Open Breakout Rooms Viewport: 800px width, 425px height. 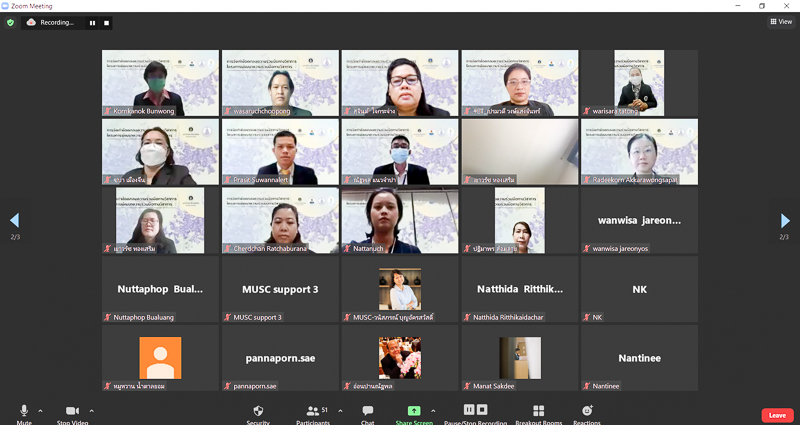[x=539, y=411]
